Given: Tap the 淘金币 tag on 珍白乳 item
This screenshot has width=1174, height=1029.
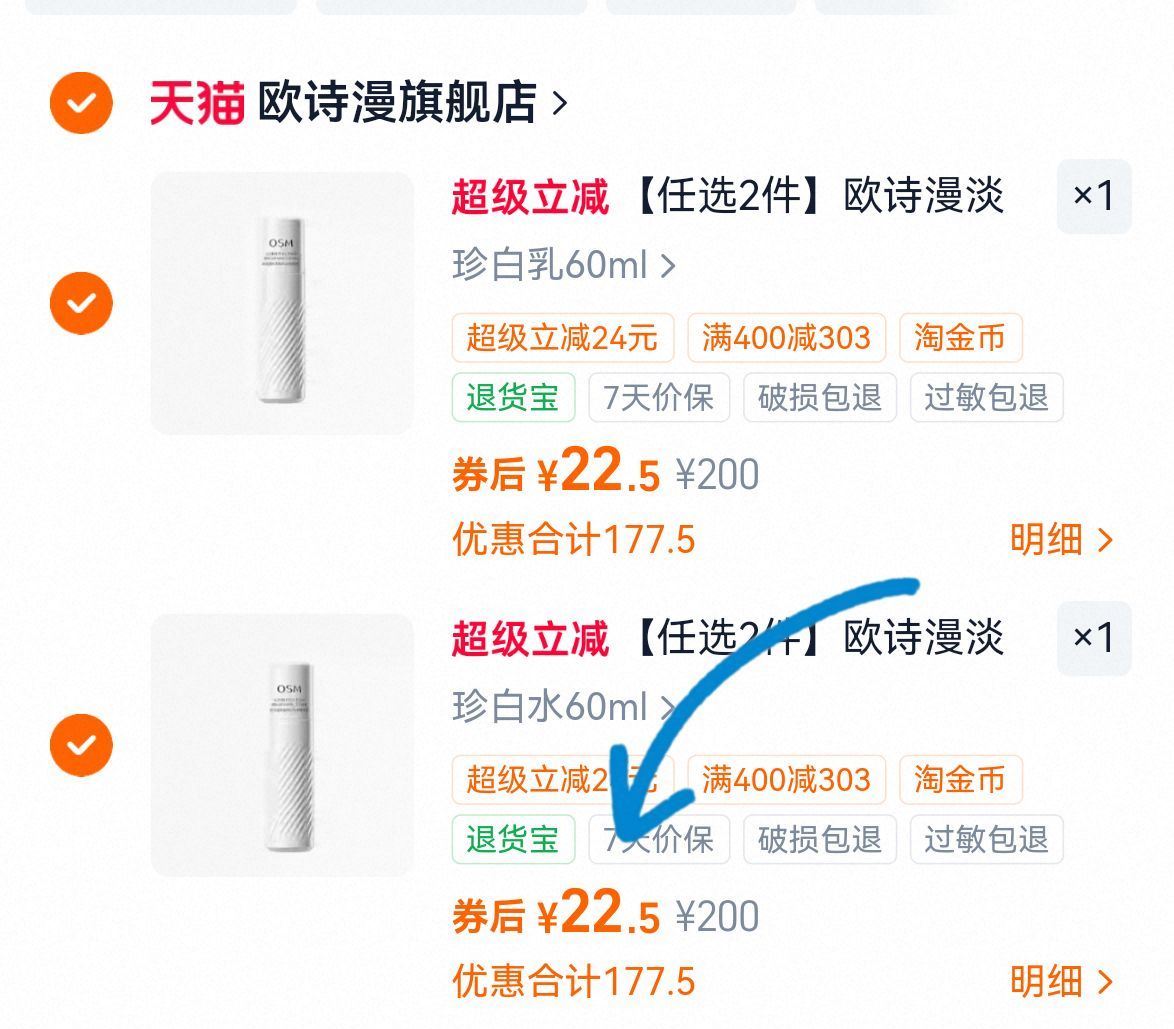Looking at the screenshot, I should coord(960,338).
